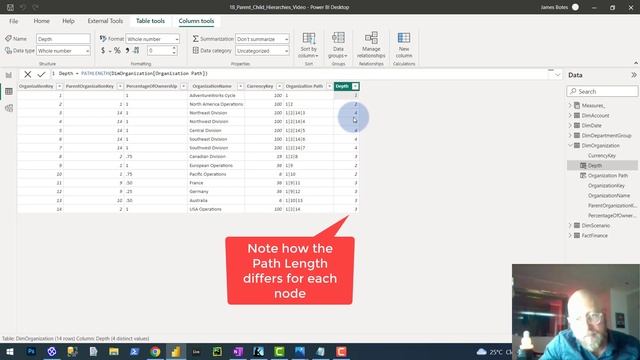Expand the DimScenario table
The width and height of the screenshot is (640, 360).
click(570, 225)
